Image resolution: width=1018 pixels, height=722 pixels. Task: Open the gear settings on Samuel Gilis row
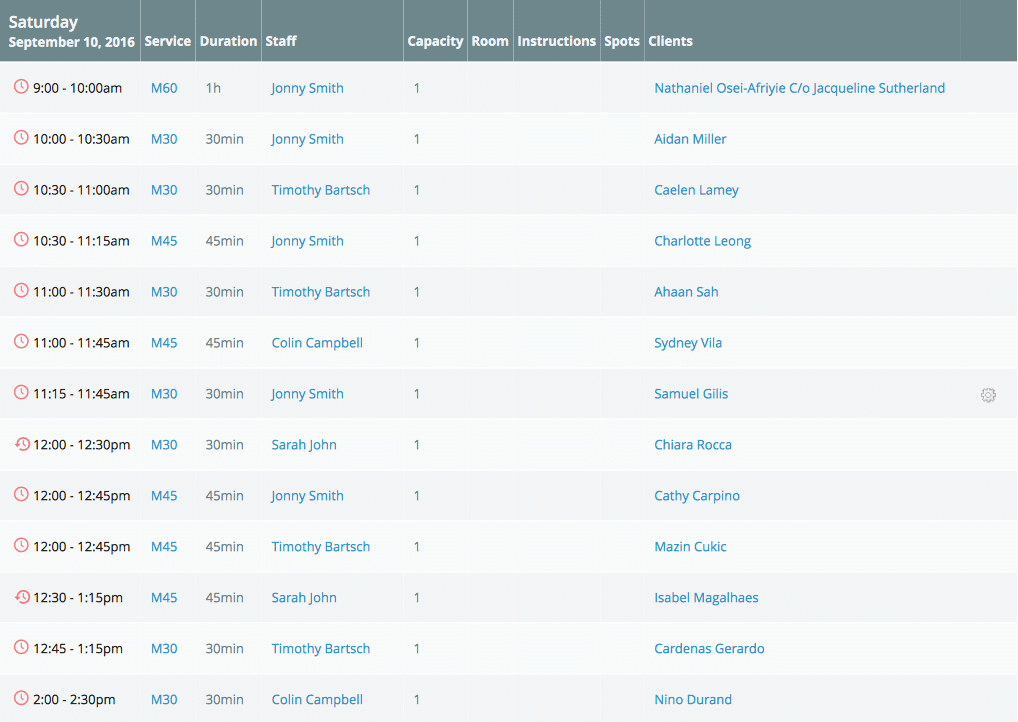(988, 395)
